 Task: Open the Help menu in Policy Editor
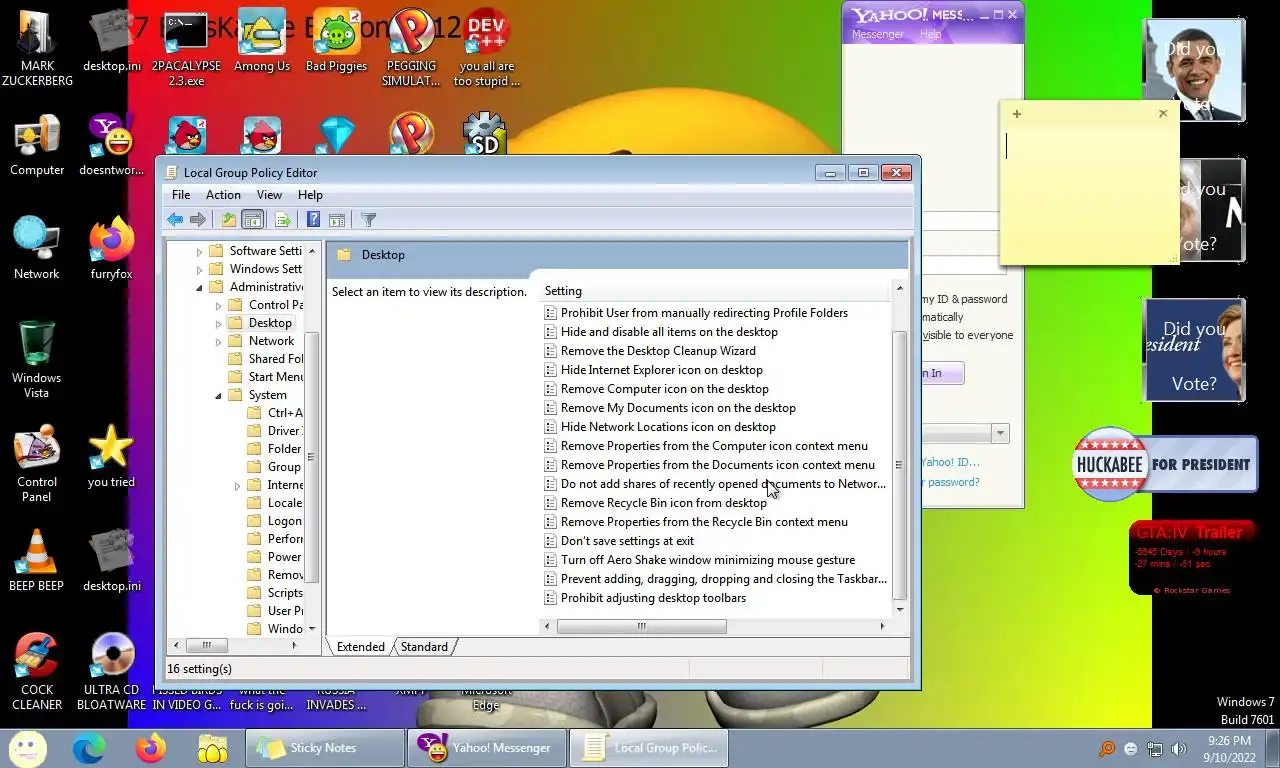click(310, 195)
